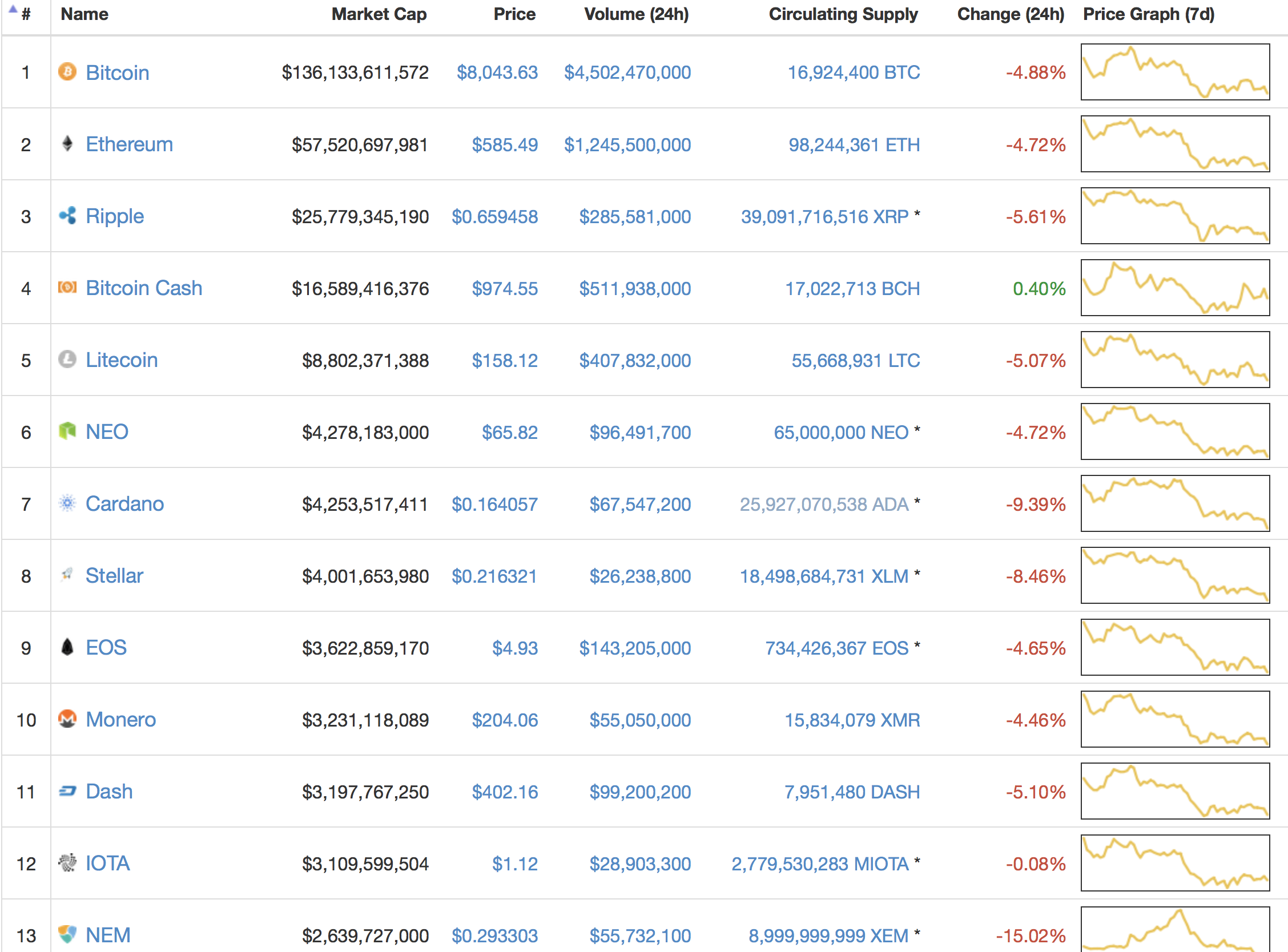Click the Litecoin logo icon
The width and height of the screenshot is (1288, 952).
(67, 359)
